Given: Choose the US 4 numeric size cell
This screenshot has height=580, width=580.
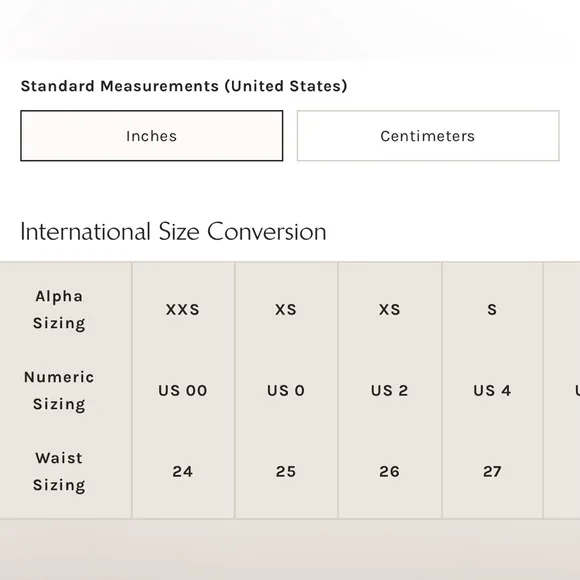Looking at the screenshot, I should [492, 391].
